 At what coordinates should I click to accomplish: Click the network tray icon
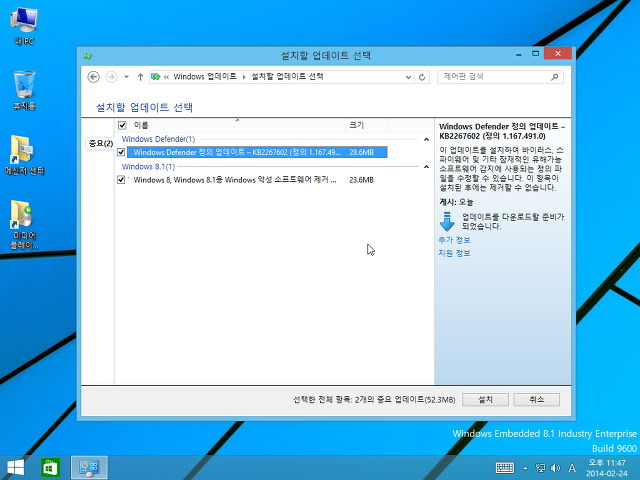point(540,468)
